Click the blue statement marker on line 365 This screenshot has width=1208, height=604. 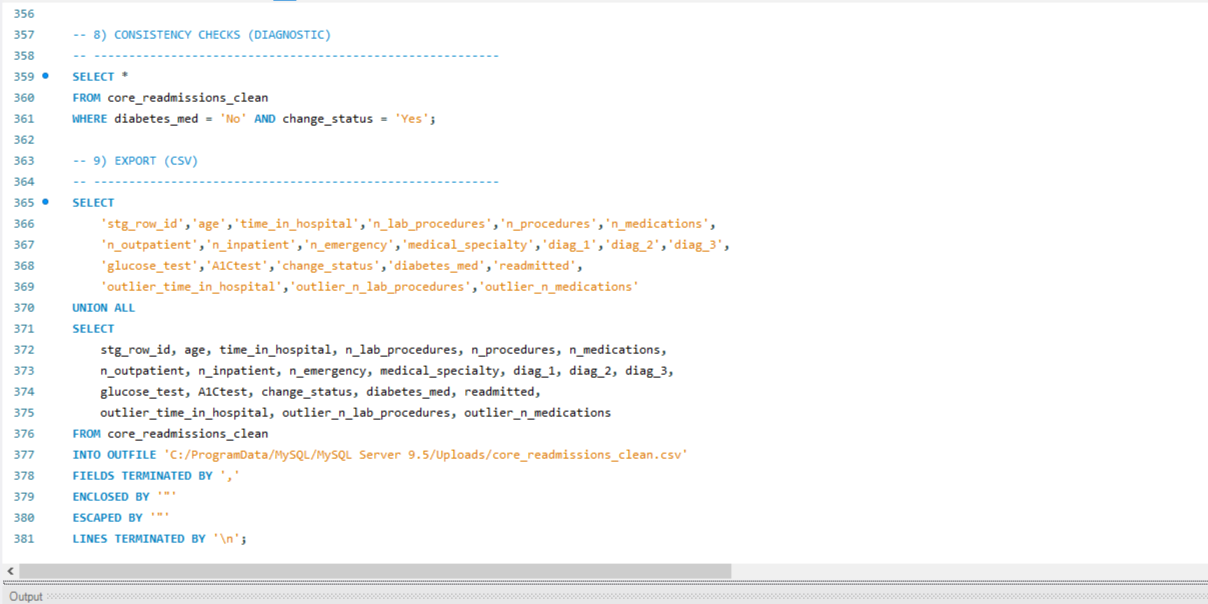(x=45, y=202)
